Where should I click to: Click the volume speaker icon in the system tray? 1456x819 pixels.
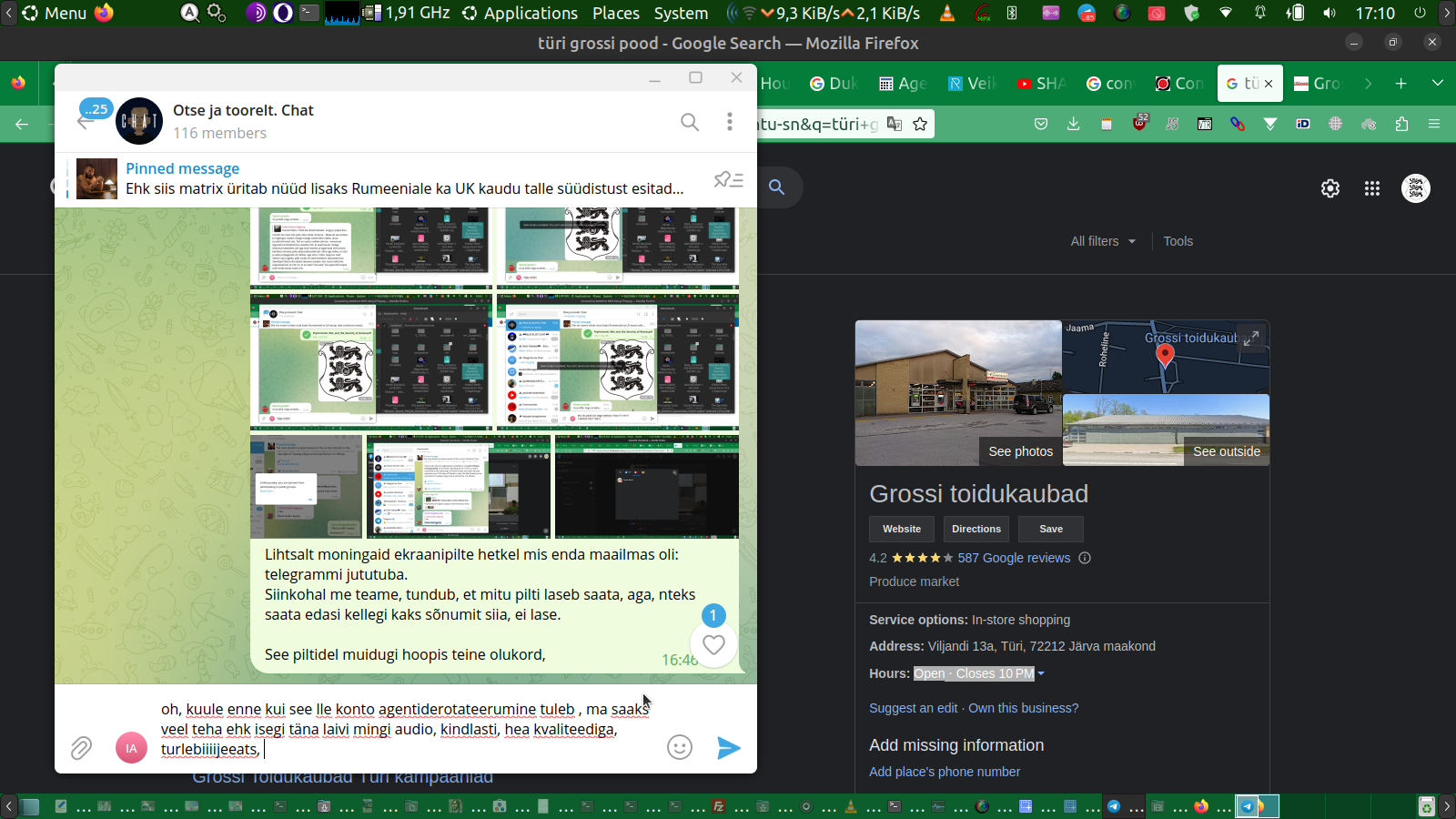click(1330, 13)
